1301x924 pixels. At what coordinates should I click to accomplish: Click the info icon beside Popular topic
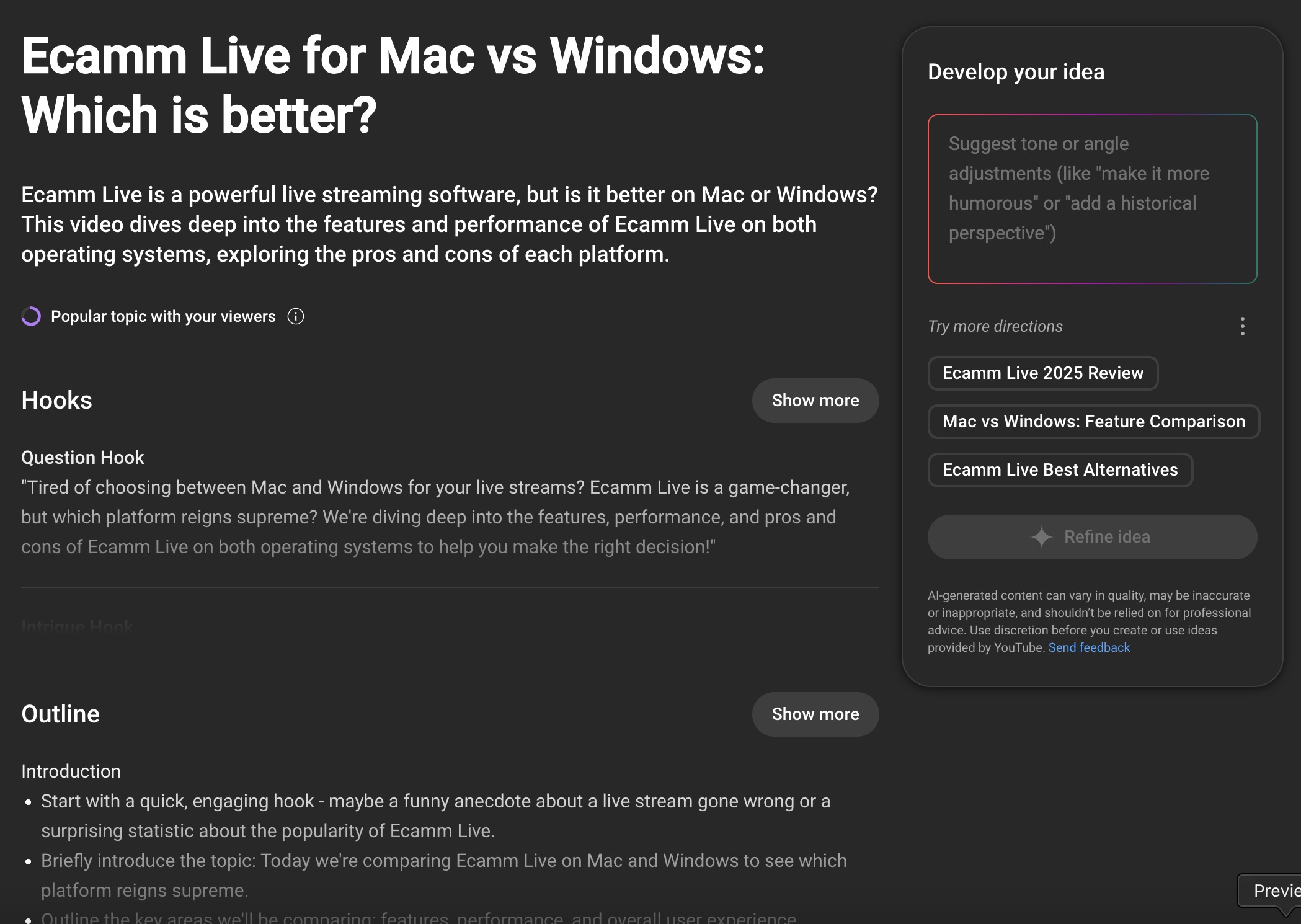pyautogui.click(x=296, y=316)
